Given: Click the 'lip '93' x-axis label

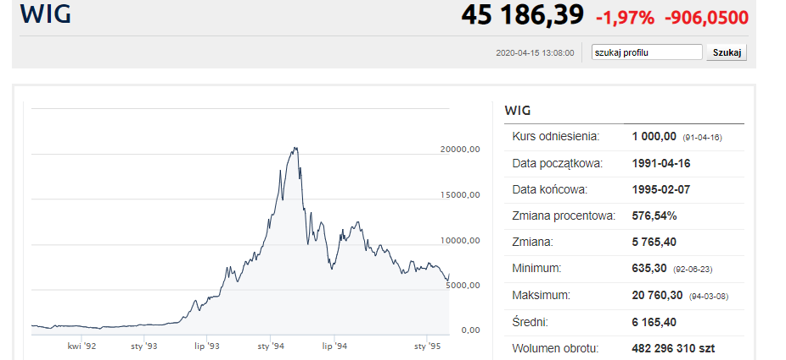Looking at the screenshot, I should coord(208,346).
